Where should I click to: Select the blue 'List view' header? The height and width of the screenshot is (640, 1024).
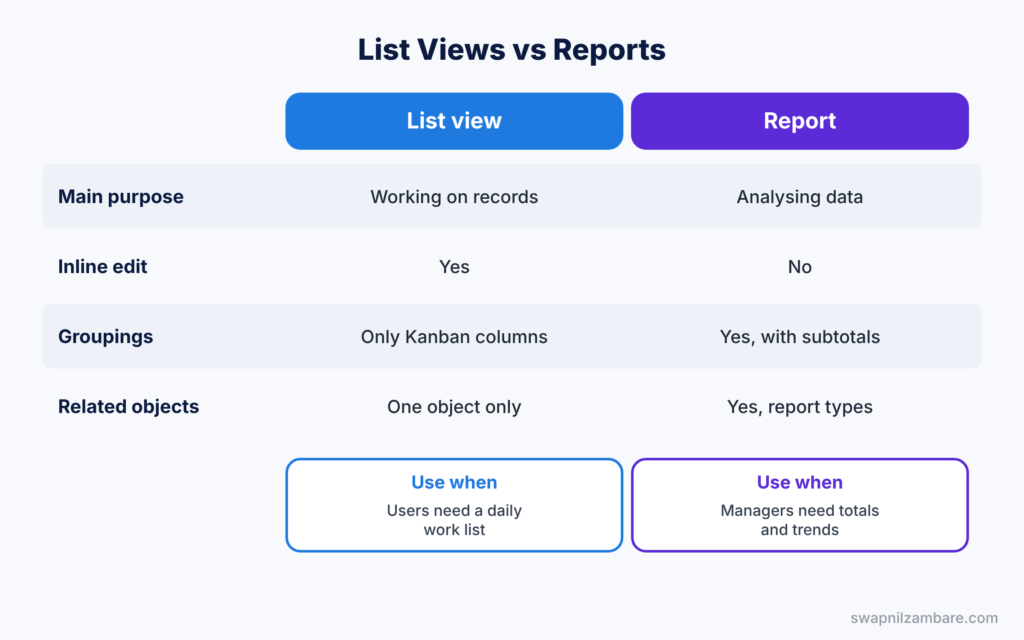tap(454, 121)
